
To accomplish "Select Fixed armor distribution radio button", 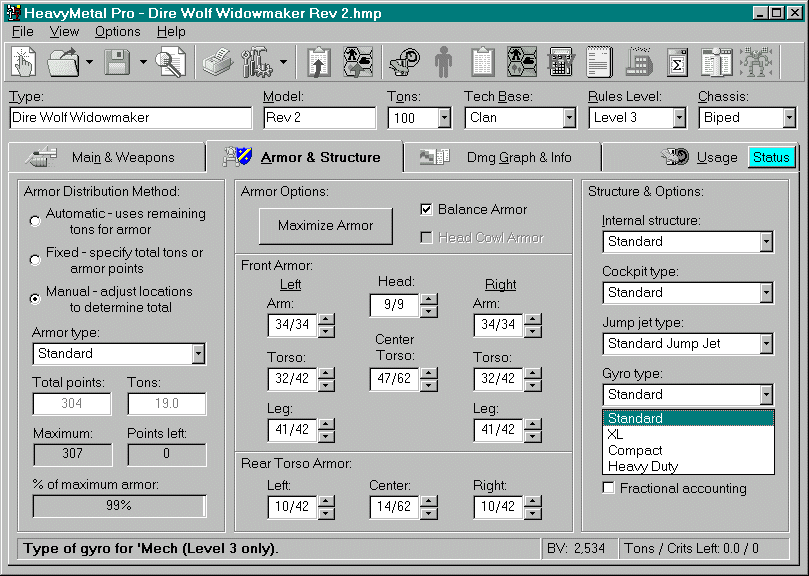I will 35,260.
